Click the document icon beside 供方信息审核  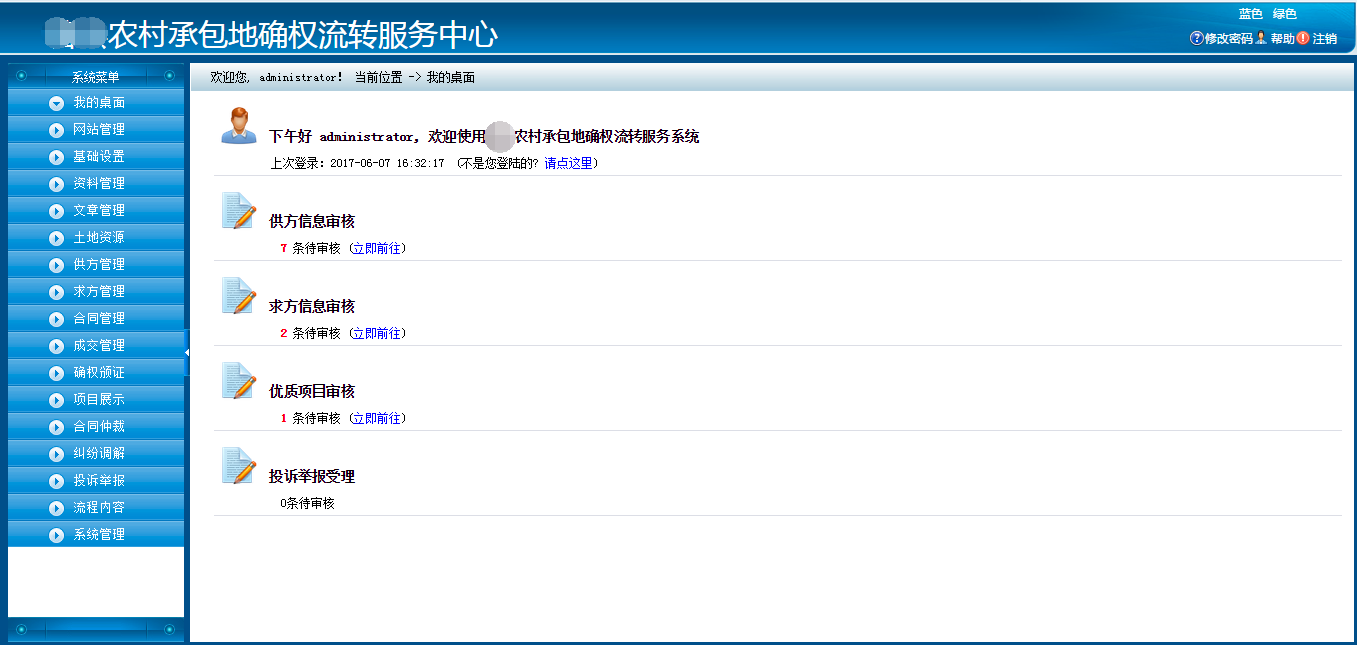238,211
